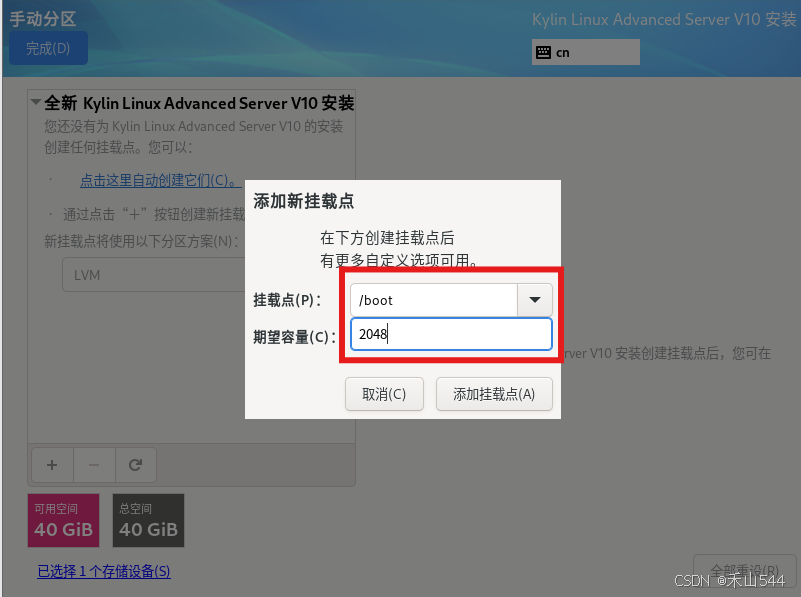This screenshot has width=801, height=597.
Task: Confirm with the 添加挂载点(A) button
Action: pos(494,394)
